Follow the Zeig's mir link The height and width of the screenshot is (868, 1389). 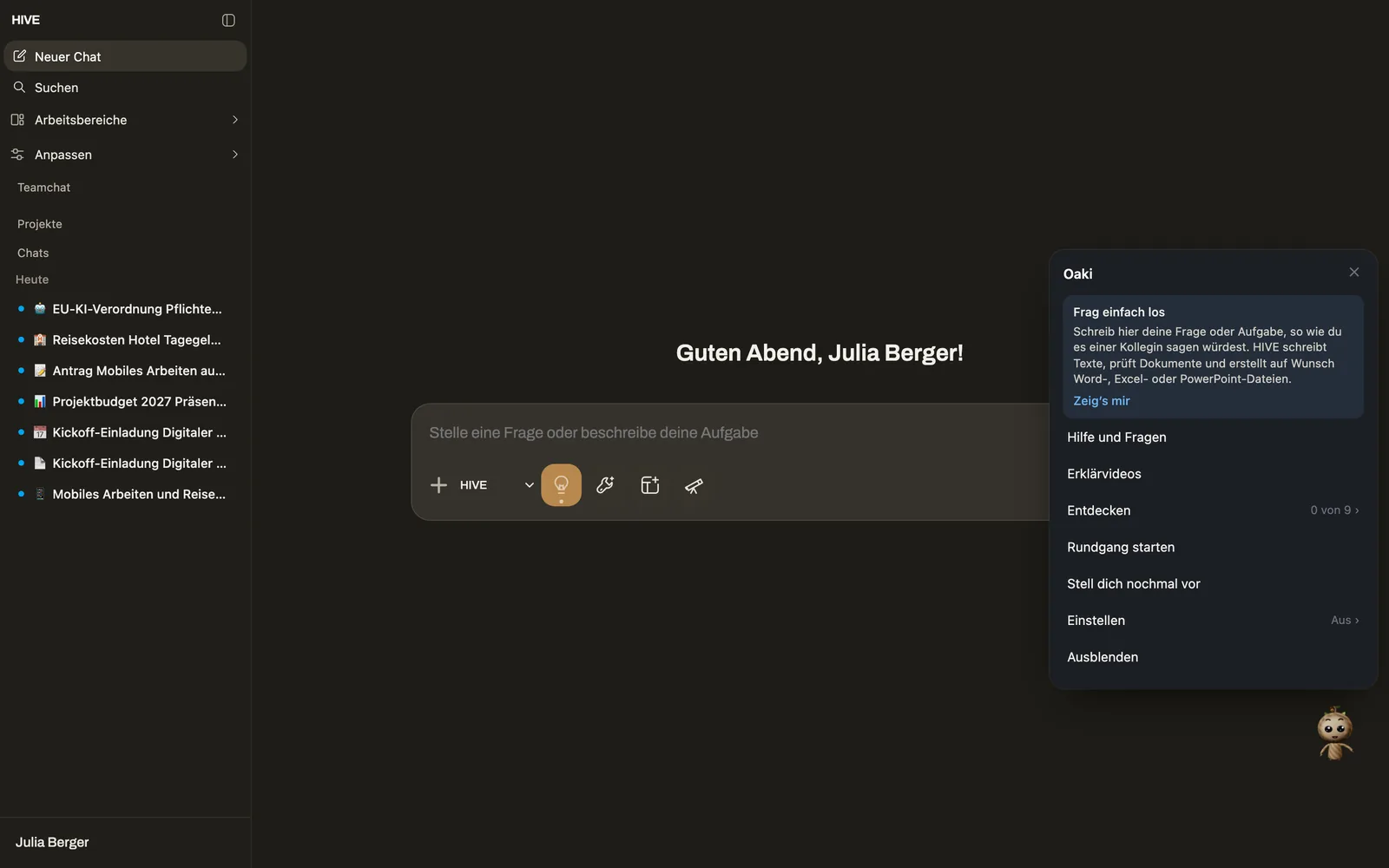point(1102,401)
